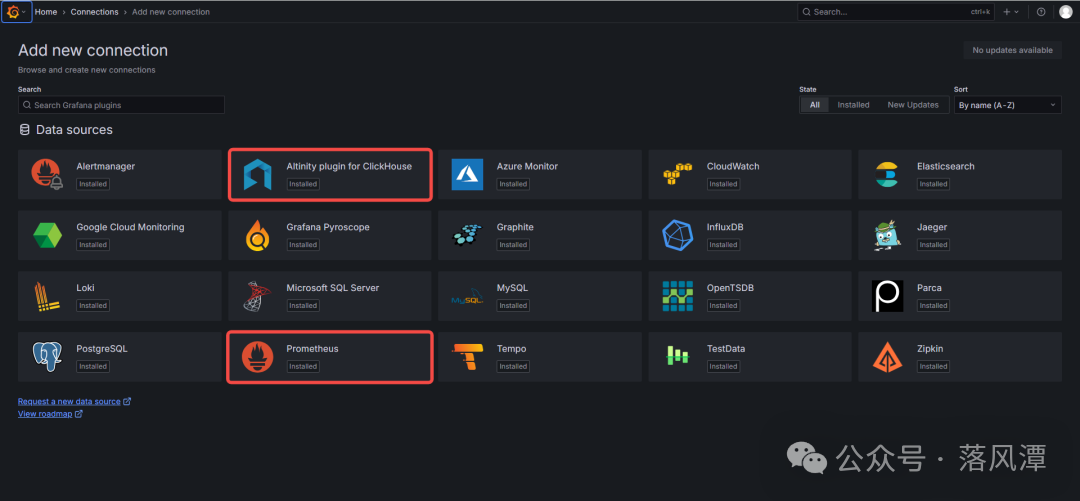Click the No updates available button
The height and width of the screenshot is (501, 1080).
coord(1012,50)
